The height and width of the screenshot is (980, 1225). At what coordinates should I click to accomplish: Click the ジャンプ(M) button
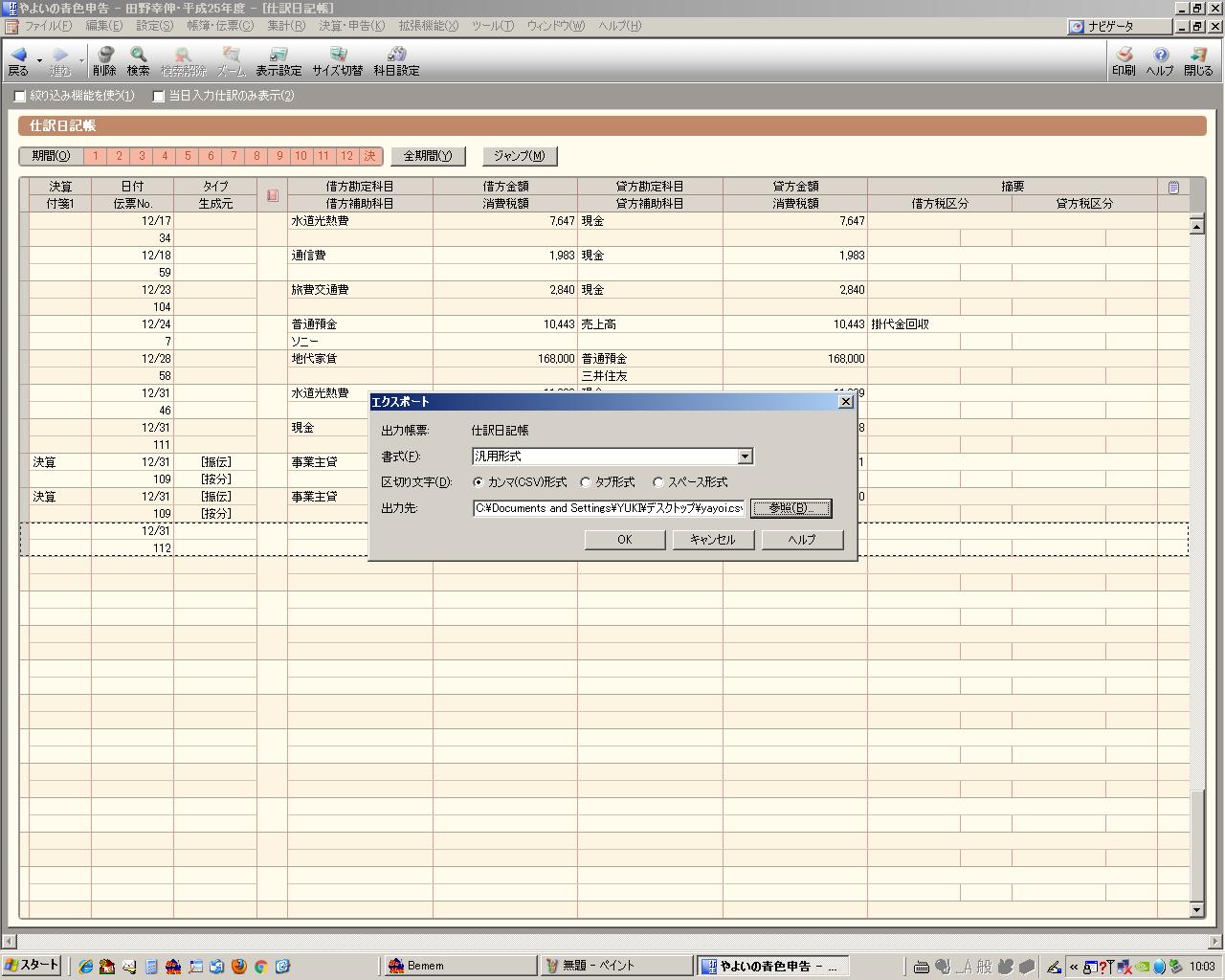(520, 156)
